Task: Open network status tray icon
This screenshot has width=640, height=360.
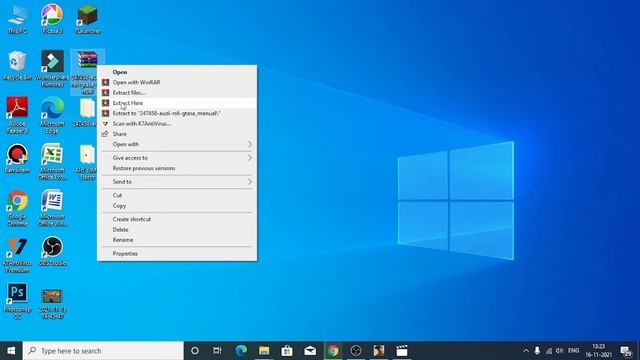Action: 549,351
